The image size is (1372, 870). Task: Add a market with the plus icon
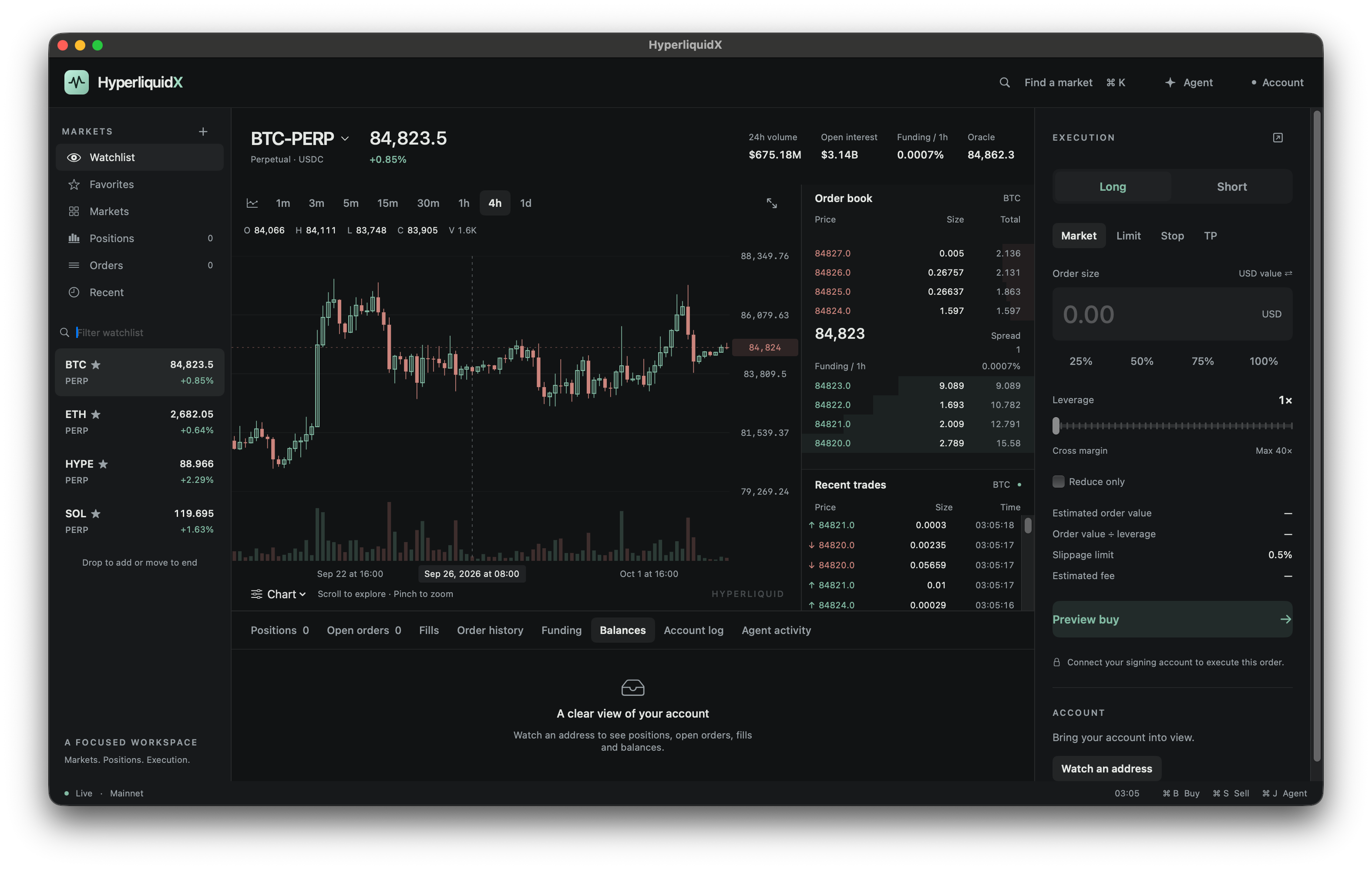203,132
